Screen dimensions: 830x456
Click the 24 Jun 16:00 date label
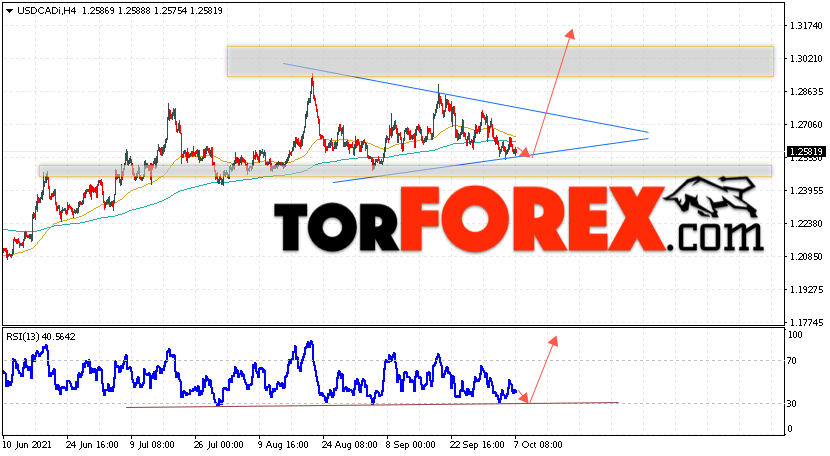coord(92,444)
